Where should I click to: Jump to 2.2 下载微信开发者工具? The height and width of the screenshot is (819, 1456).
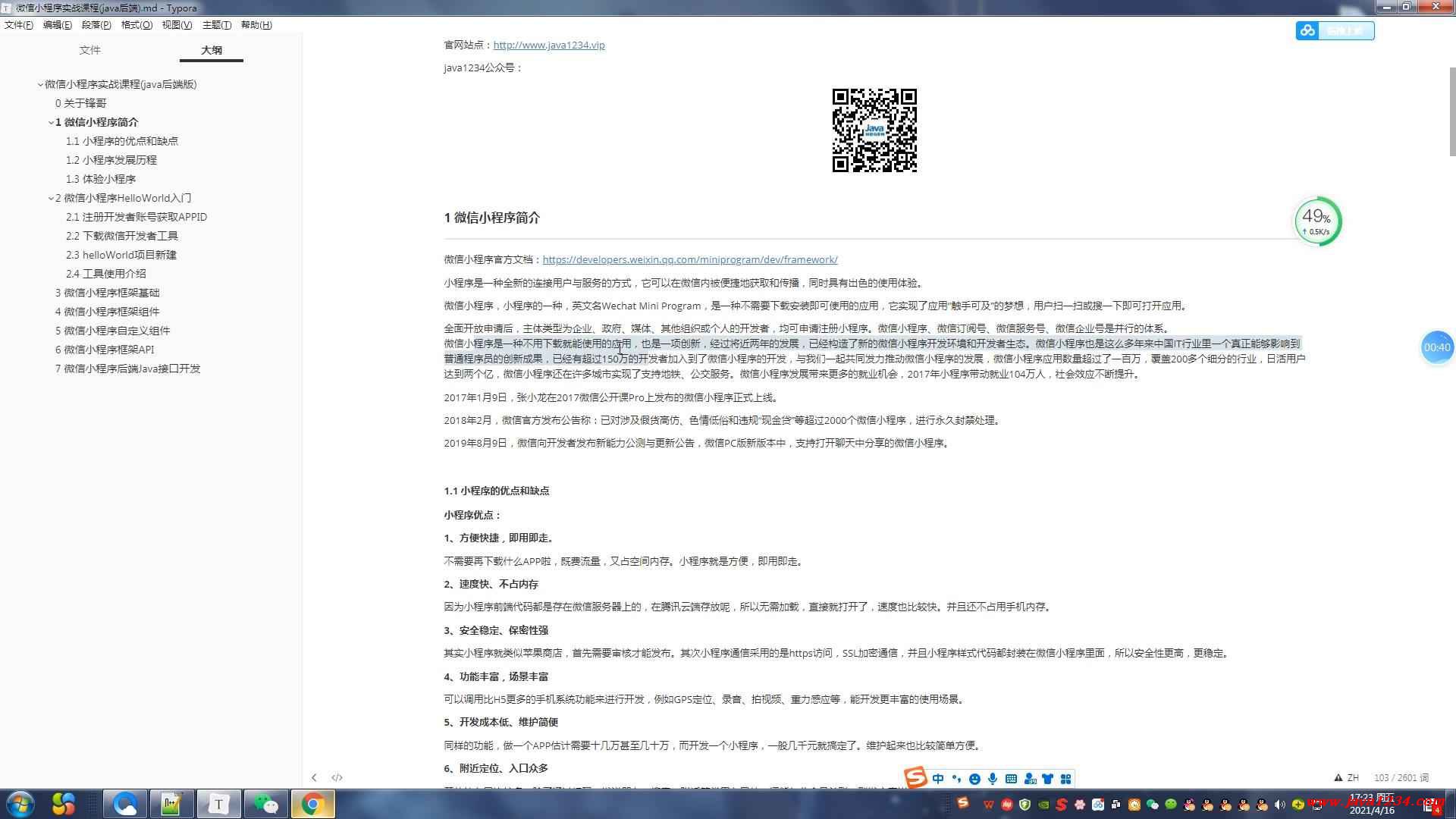point(122,236)
